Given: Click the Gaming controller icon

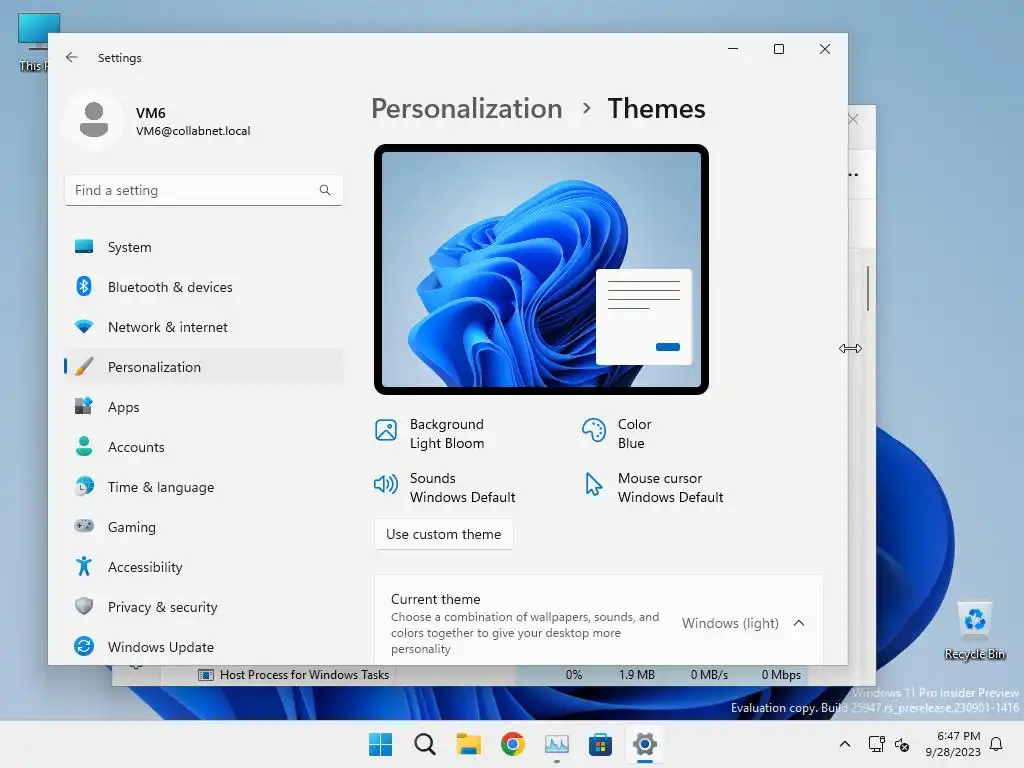Looking at the screenshot, I should (84, 526).
